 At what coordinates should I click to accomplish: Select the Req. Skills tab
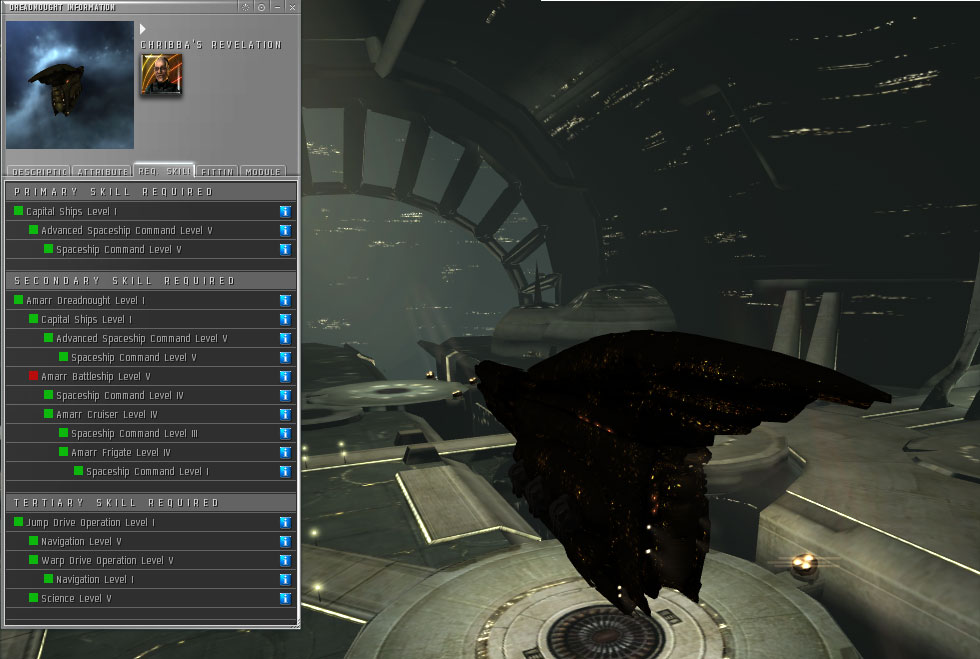(164, 171)
